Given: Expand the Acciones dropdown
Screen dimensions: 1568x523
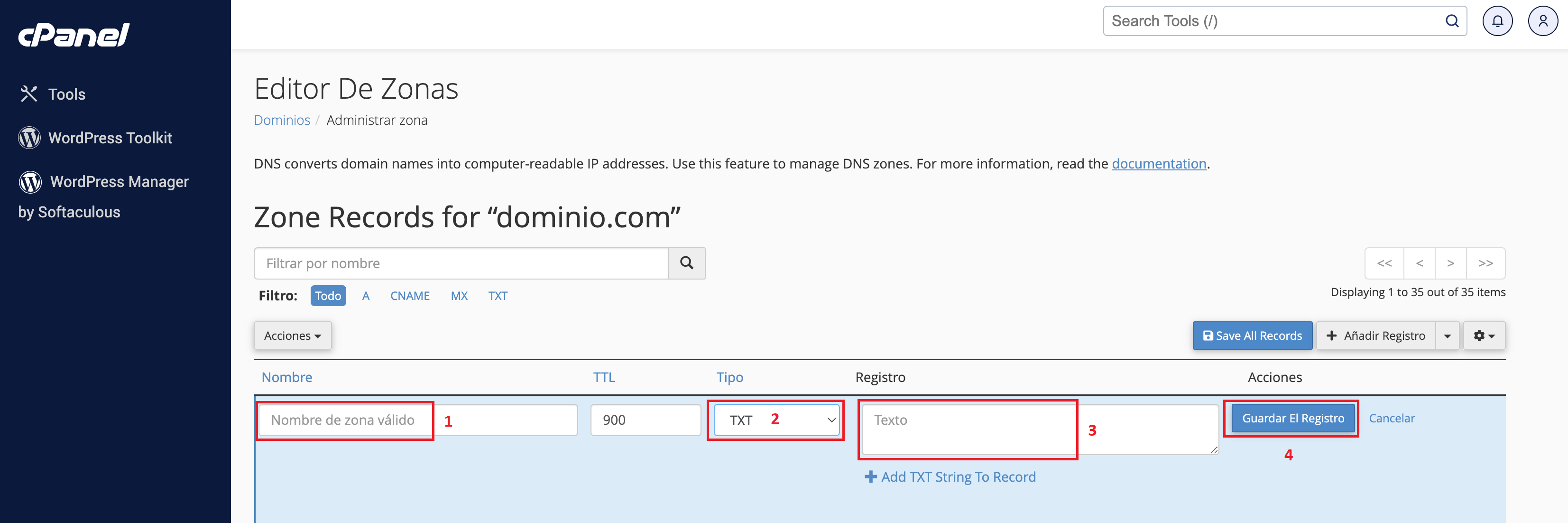Looking at the screenshot, I should [x=293, y=336].
